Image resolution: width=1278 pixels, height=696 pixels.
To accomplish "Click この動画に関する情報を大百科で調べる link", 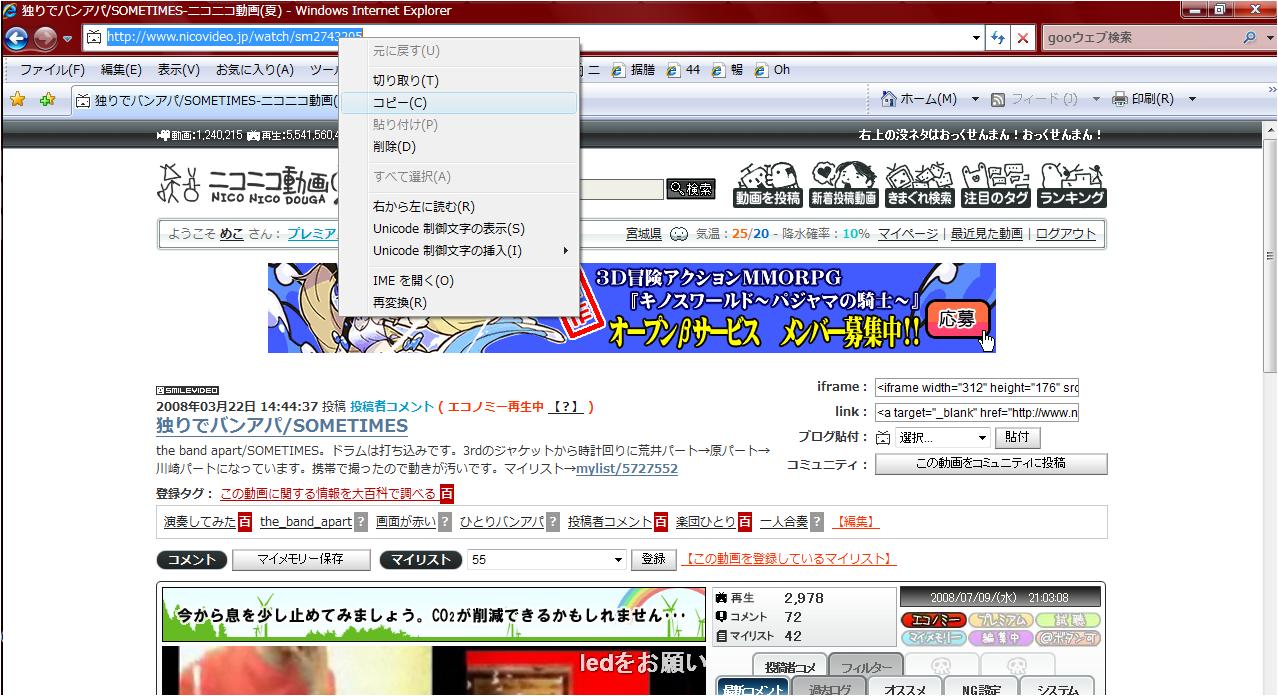I will pos(329,494).
